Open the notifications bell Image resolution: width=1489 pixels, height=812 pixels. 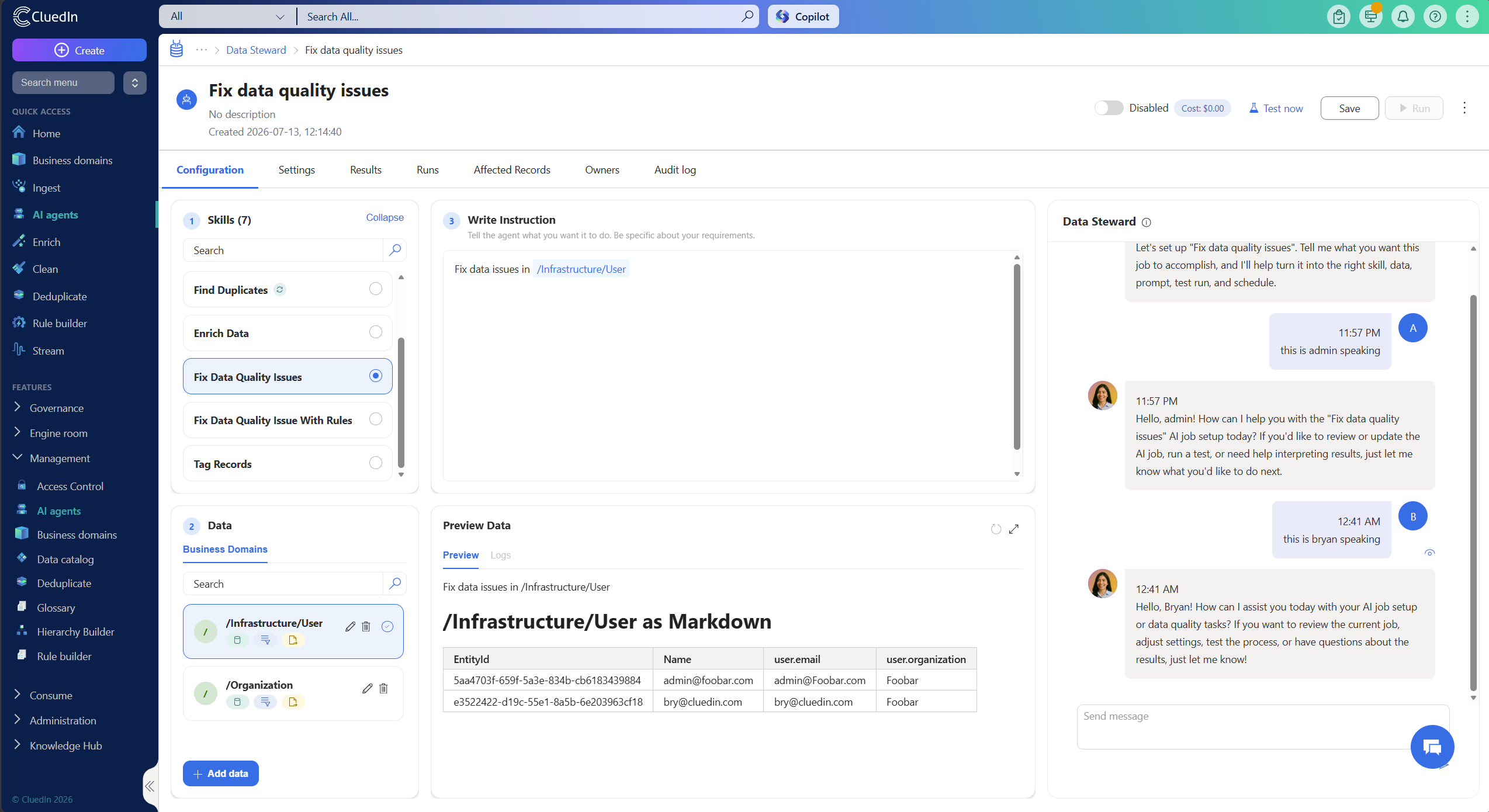point(1403,16)
